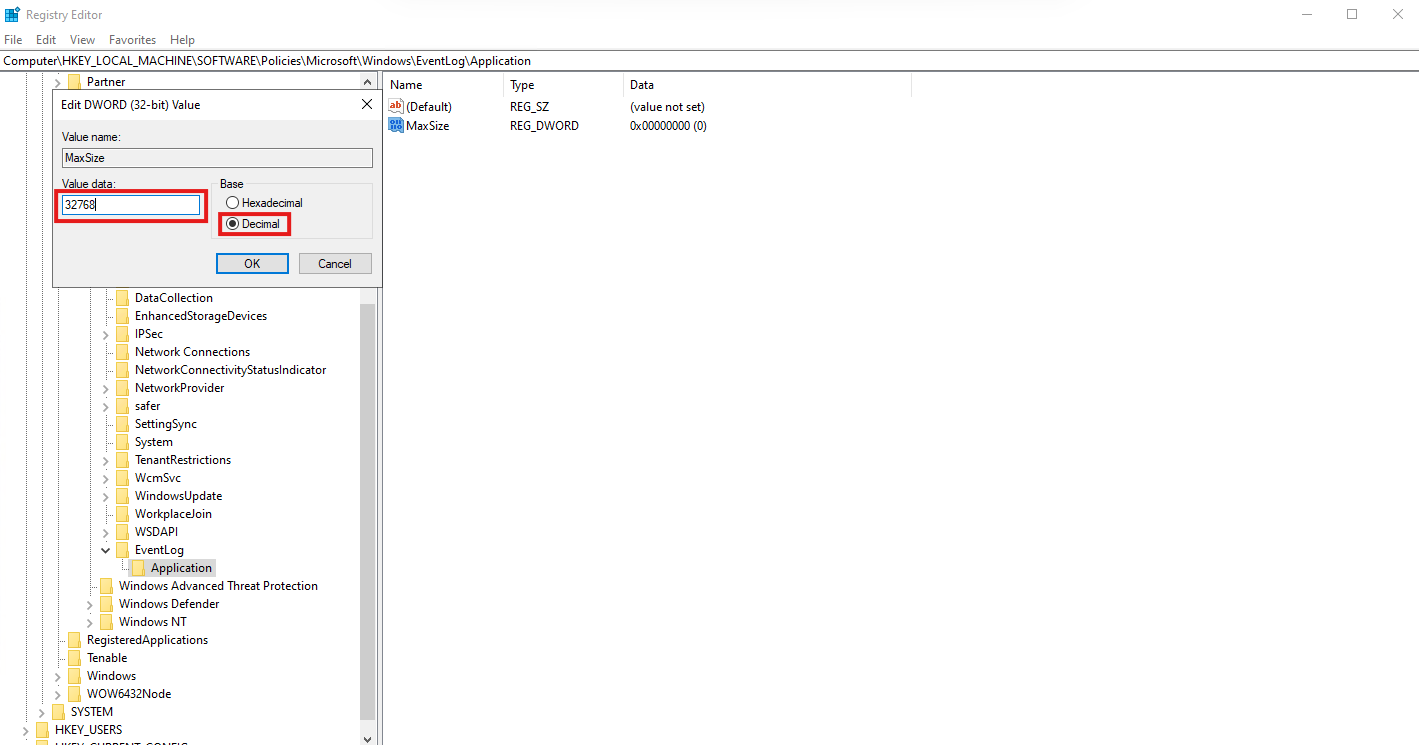Open the Edit menu
Screen dimensions: 1419x745
[46, 40]
